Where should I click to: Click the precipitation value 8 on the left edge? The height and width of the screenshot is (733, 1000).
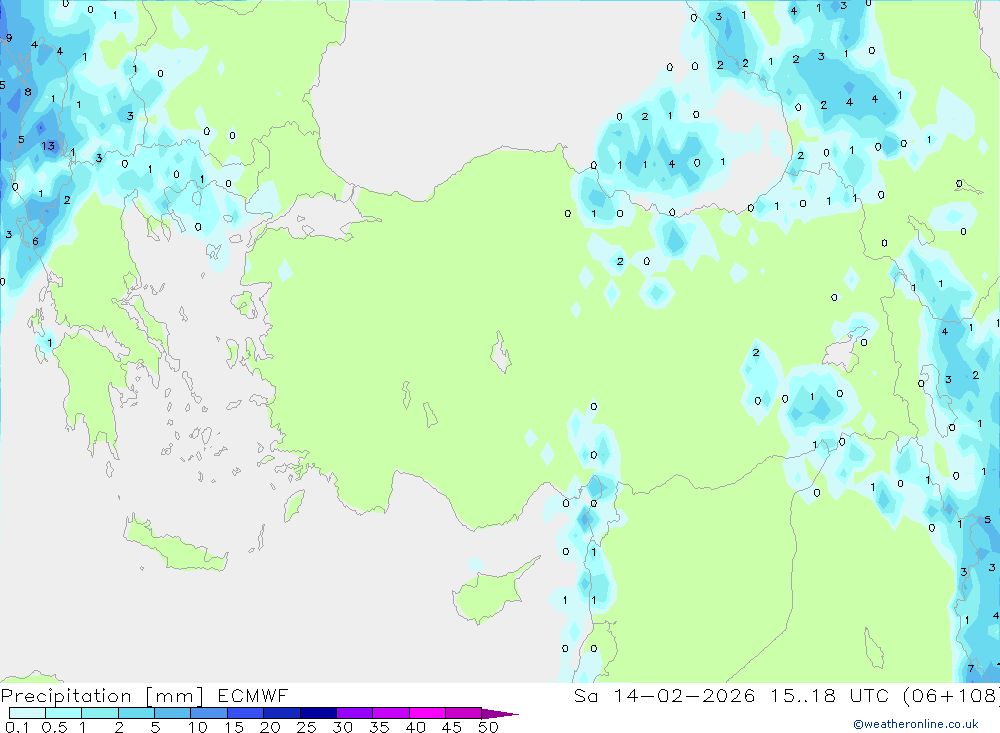tap(28, 93)
